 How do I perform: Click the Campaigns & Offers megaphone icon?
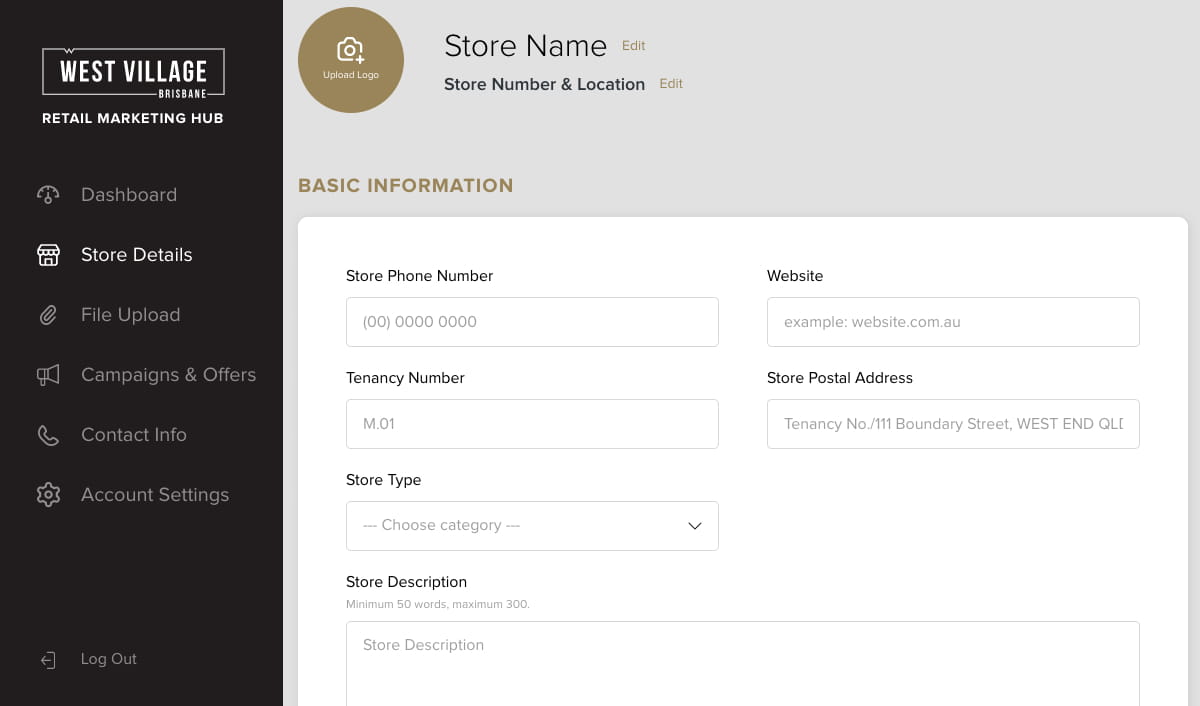48,375
